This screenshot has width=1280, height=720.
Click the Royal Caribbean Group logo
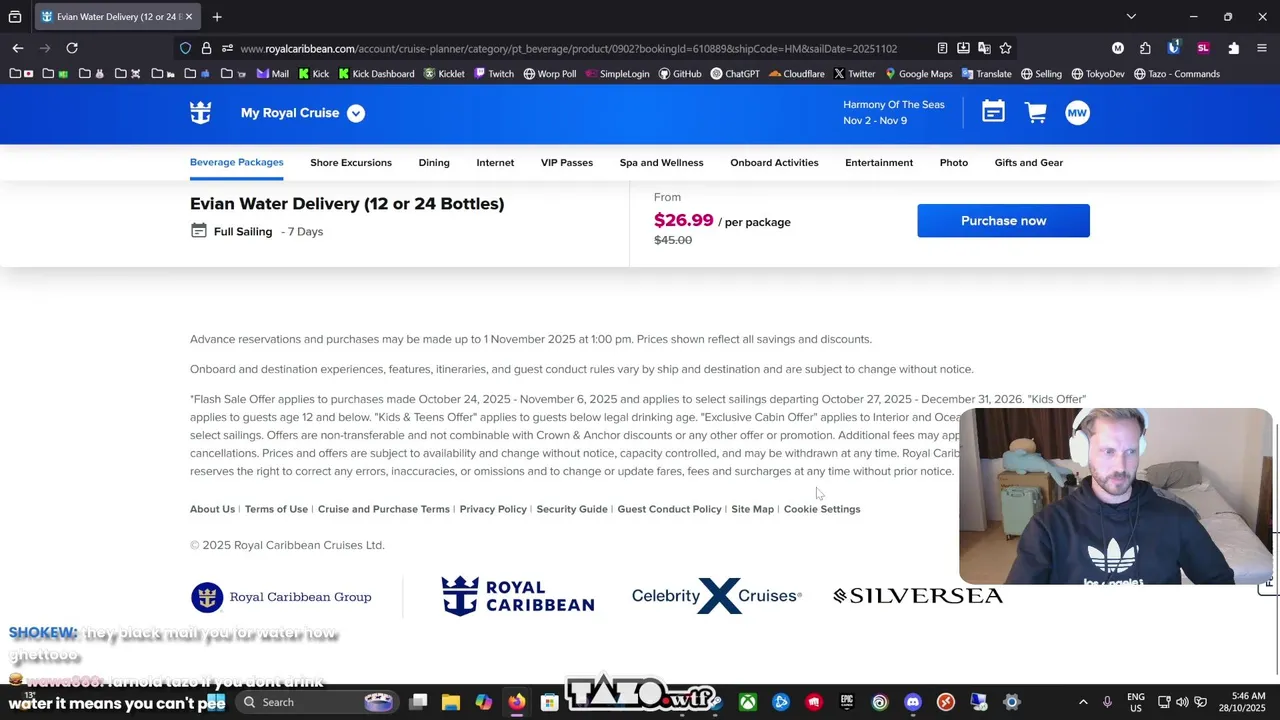[281, 597]
